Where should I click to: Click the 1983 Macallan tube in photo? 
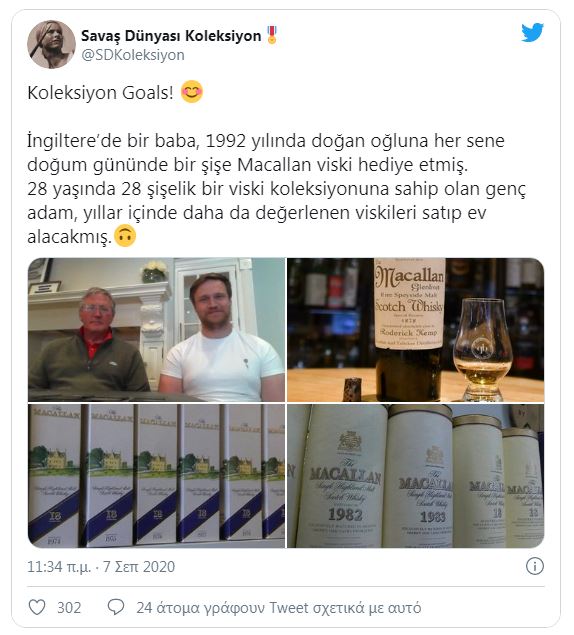(419, 478)
